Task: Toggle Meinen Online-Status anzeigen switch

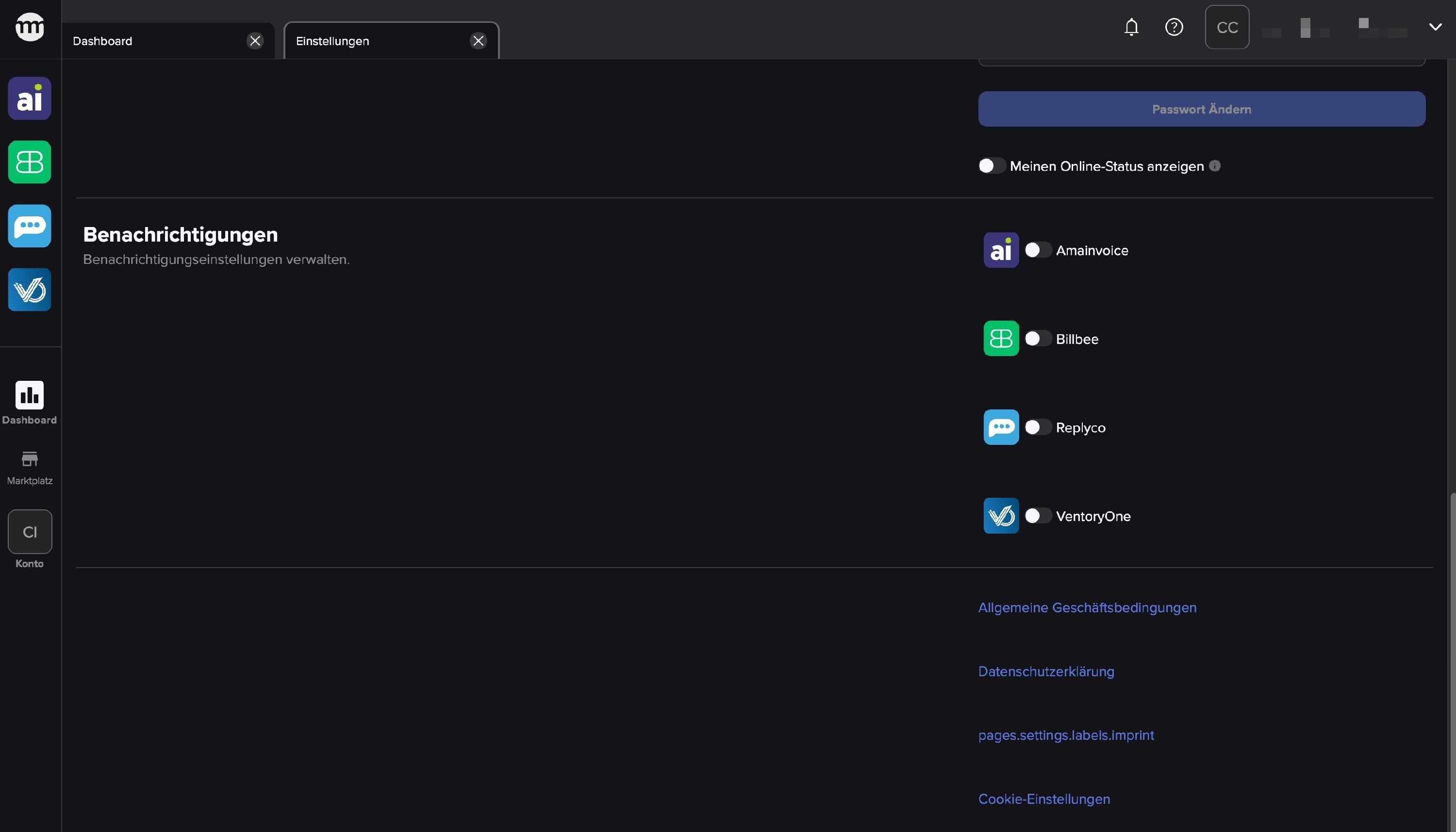Action: point(991,166)
